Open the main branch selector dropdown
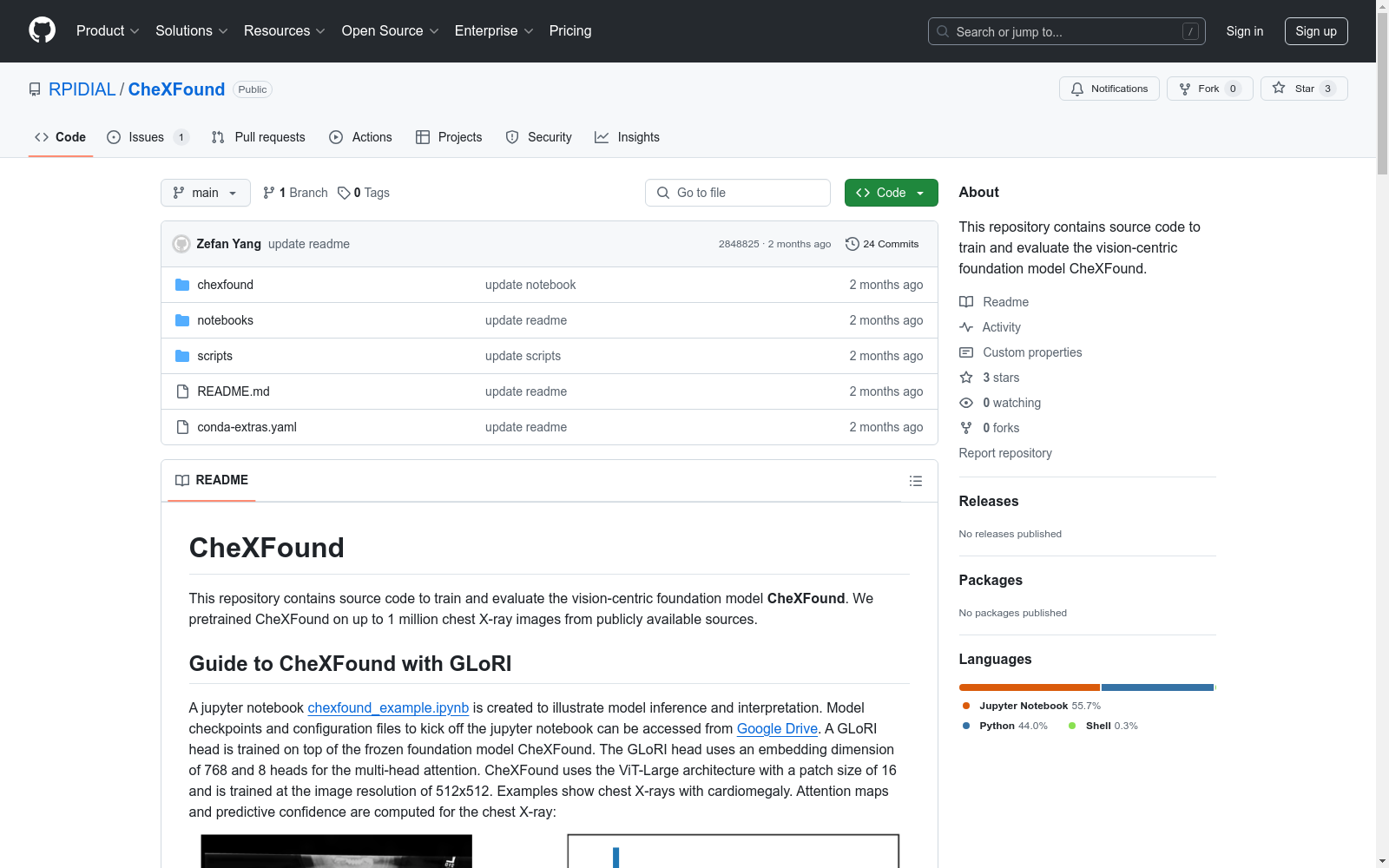Screen dimensions: 1389x868 [x=206, y=193]
